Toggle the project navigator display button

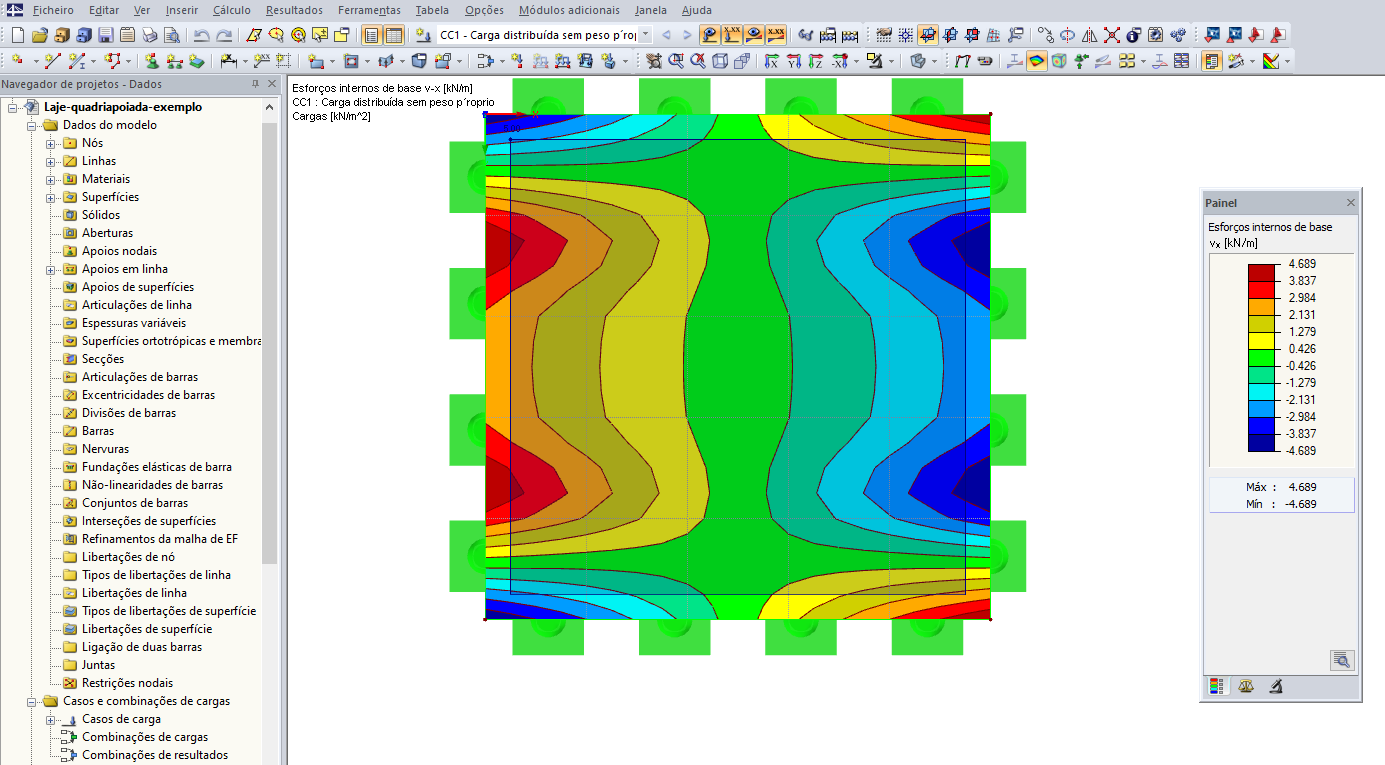coord(372,35)
